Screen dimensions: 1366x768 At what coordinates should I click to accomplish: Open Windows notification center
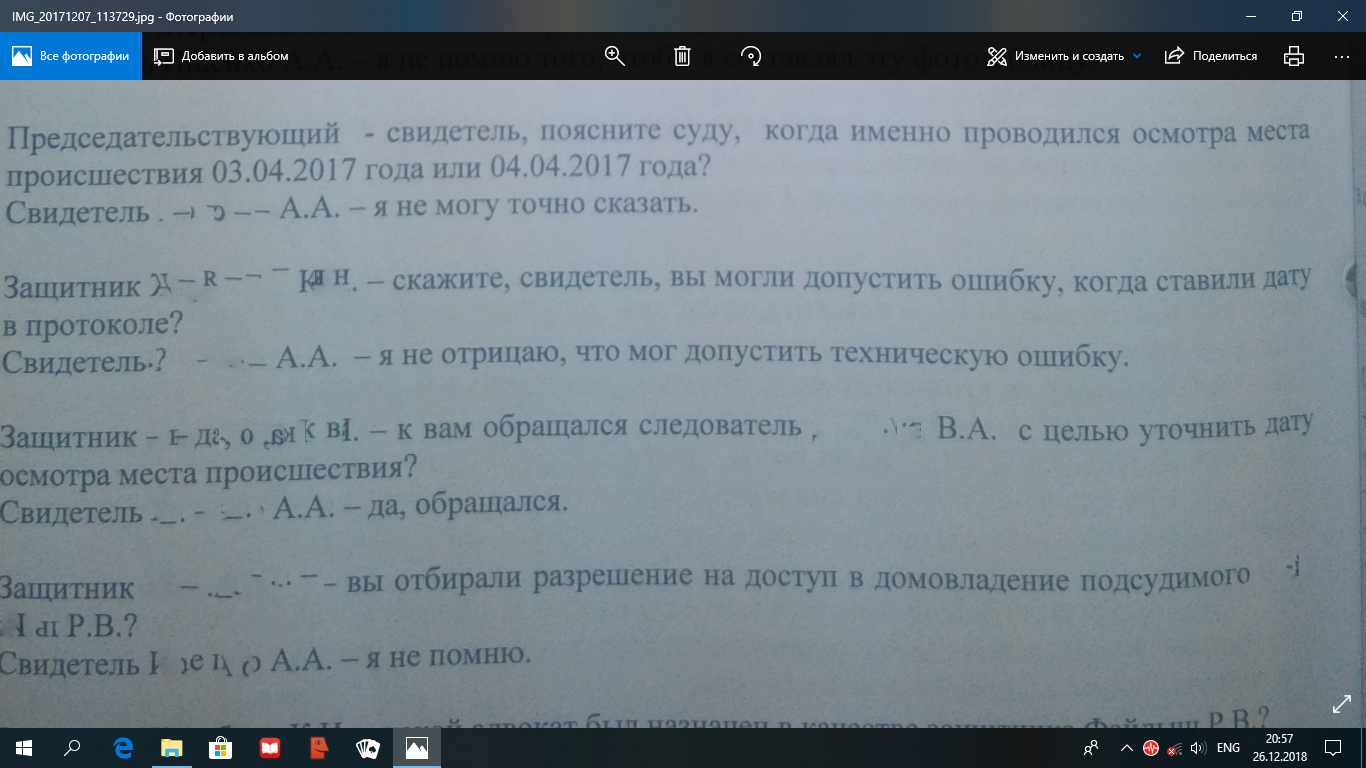click(1332, 747)
